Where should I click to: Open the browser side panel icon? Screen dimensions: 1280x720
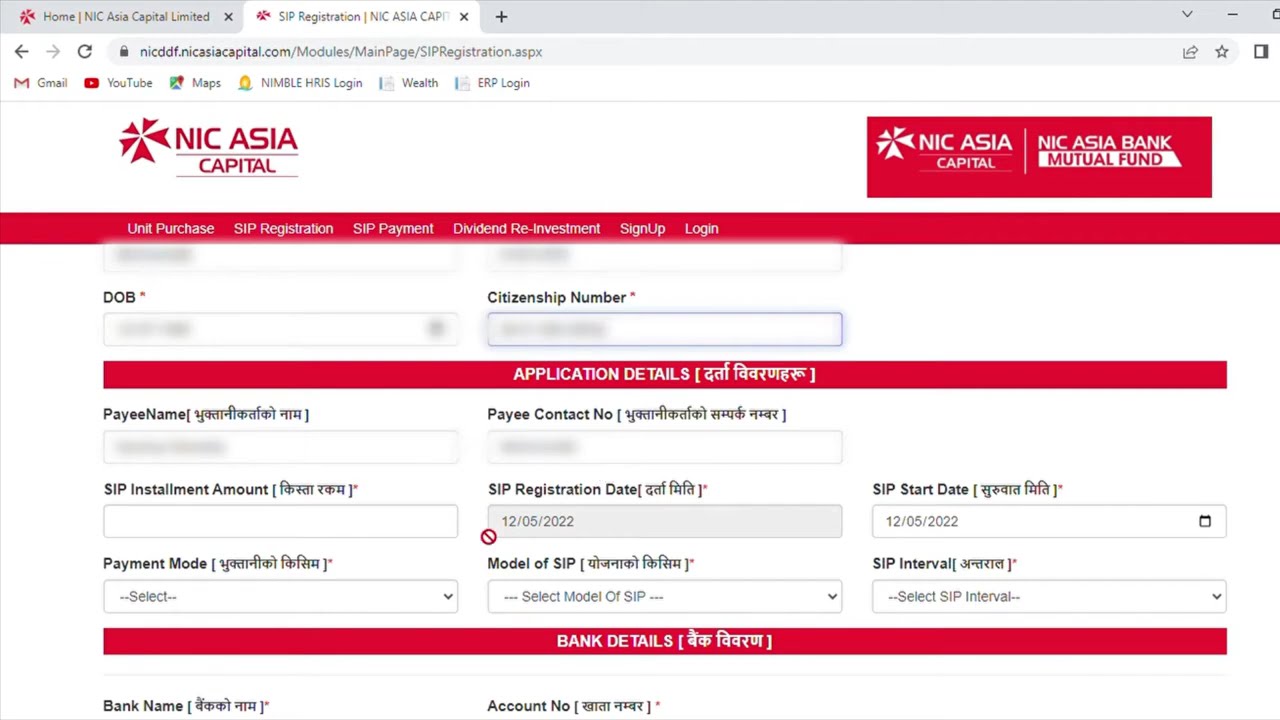point(1261,52)
